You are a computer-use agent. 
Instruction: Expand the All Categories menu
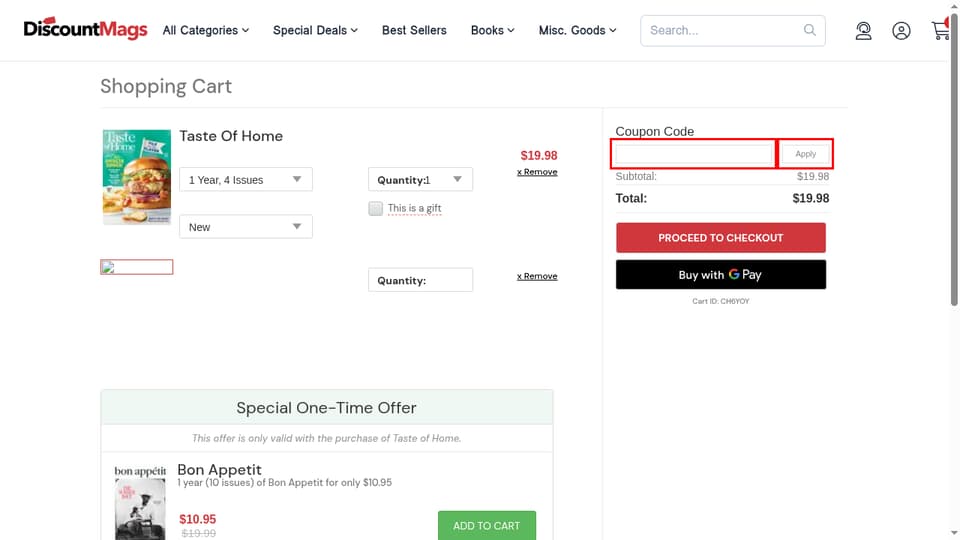coord(206,30)
